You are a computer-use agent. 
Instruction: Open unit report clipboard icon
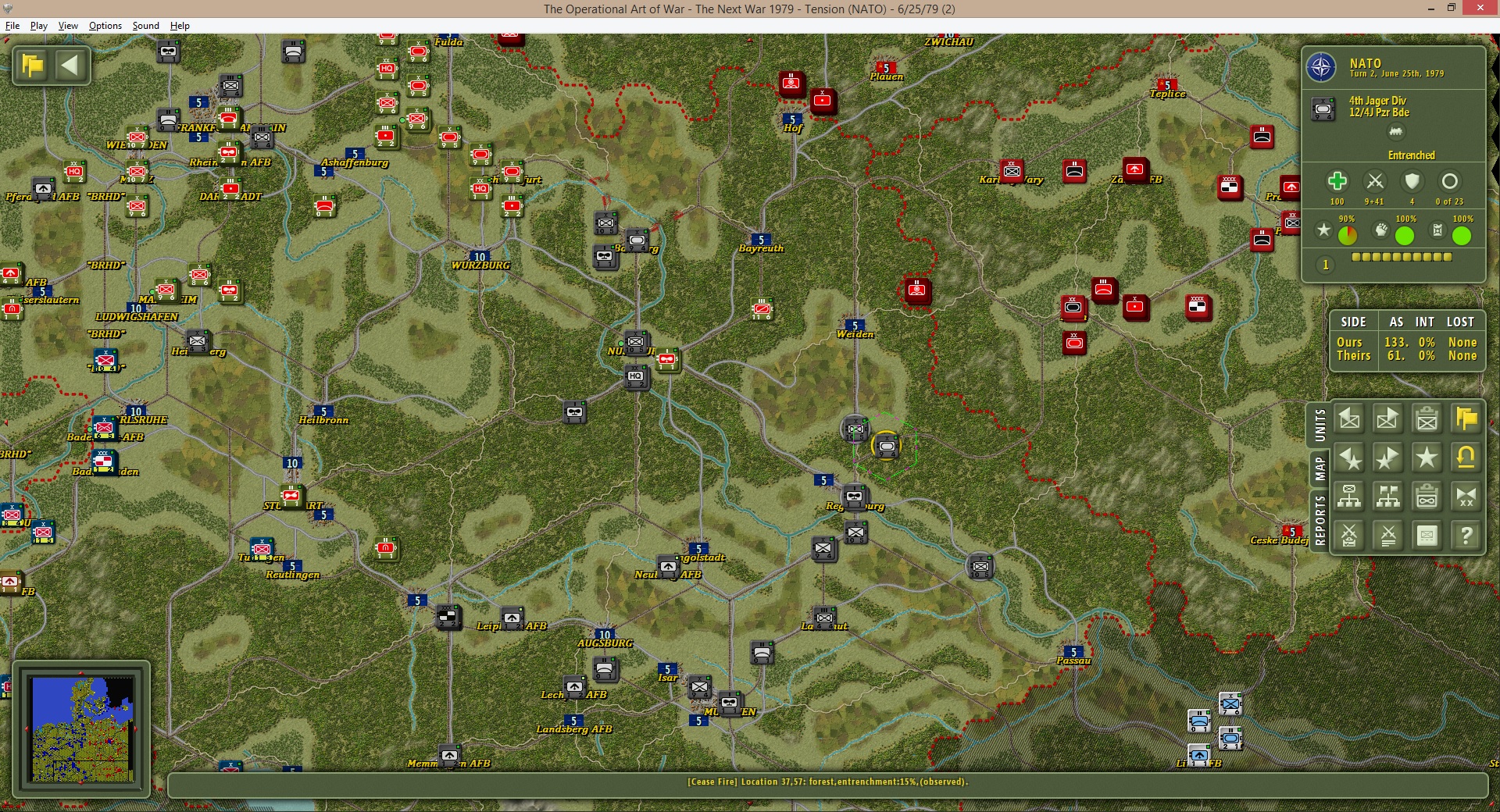(x=1427, y=419)
